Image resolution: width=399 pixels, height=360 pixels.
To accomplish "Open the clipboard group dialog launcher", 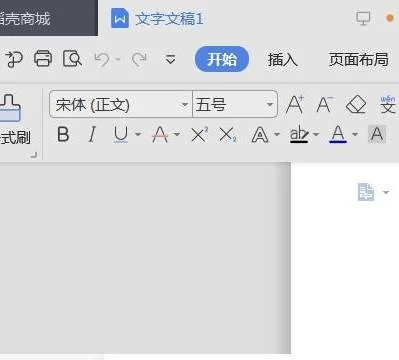I will [x=34, y=154].
